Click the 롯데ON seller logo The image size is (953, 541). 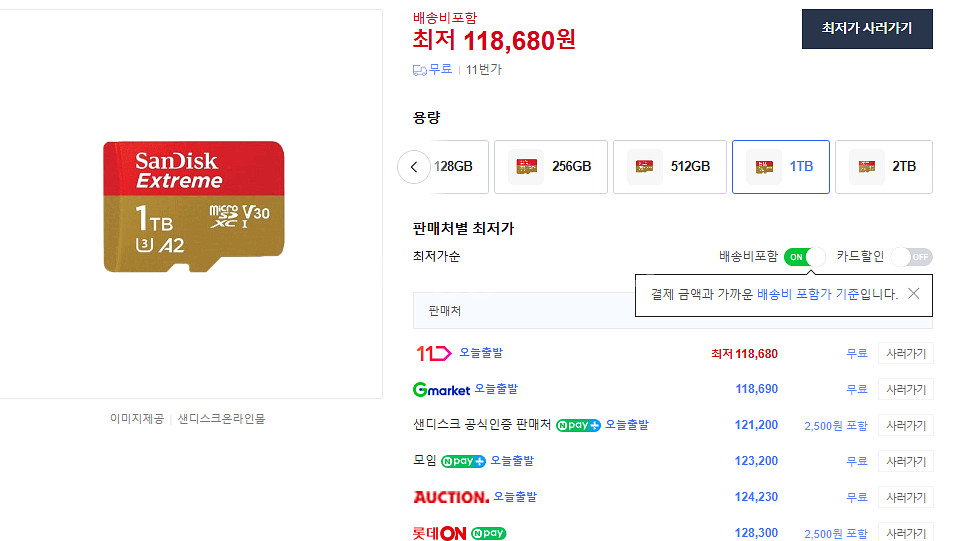pos(439,533)
